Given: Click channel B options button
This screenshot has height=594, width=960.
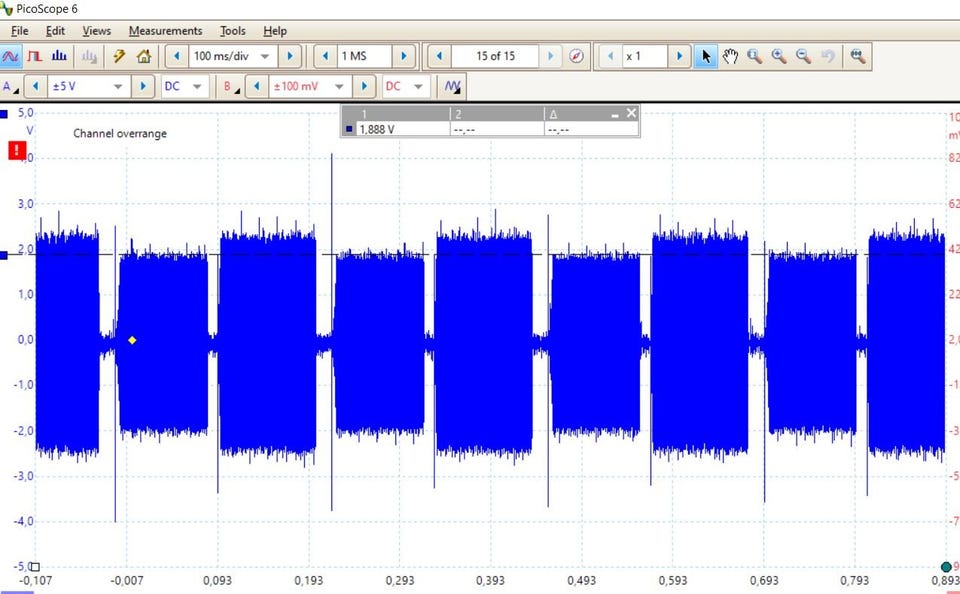Looking at the screenshot, I should click(230, 87).
